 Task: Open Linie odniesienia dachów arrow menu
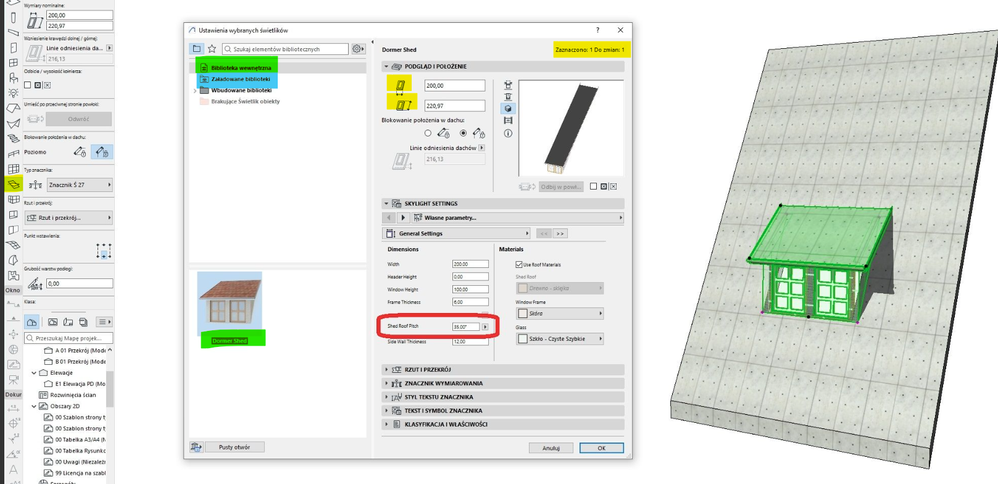point(481,148)
